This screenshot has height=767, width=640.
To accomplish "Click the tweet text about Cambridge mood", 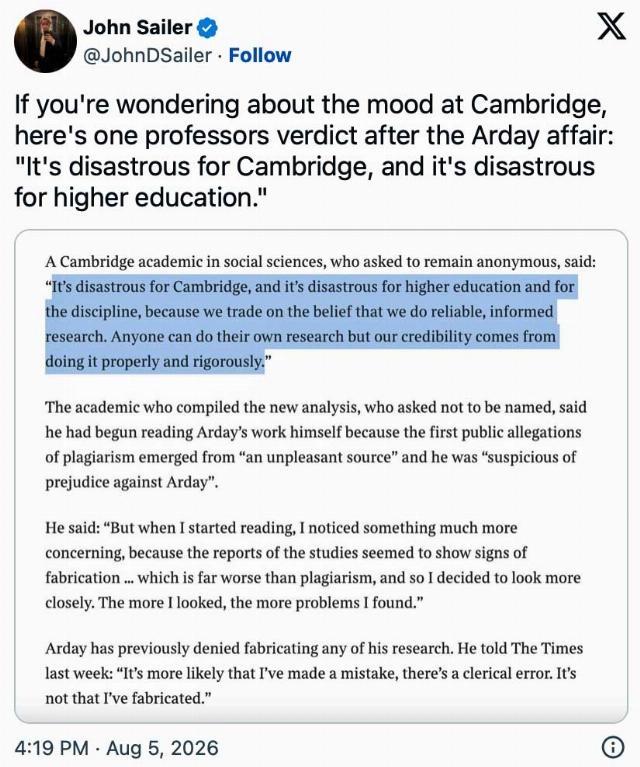I will pos(313,151).
